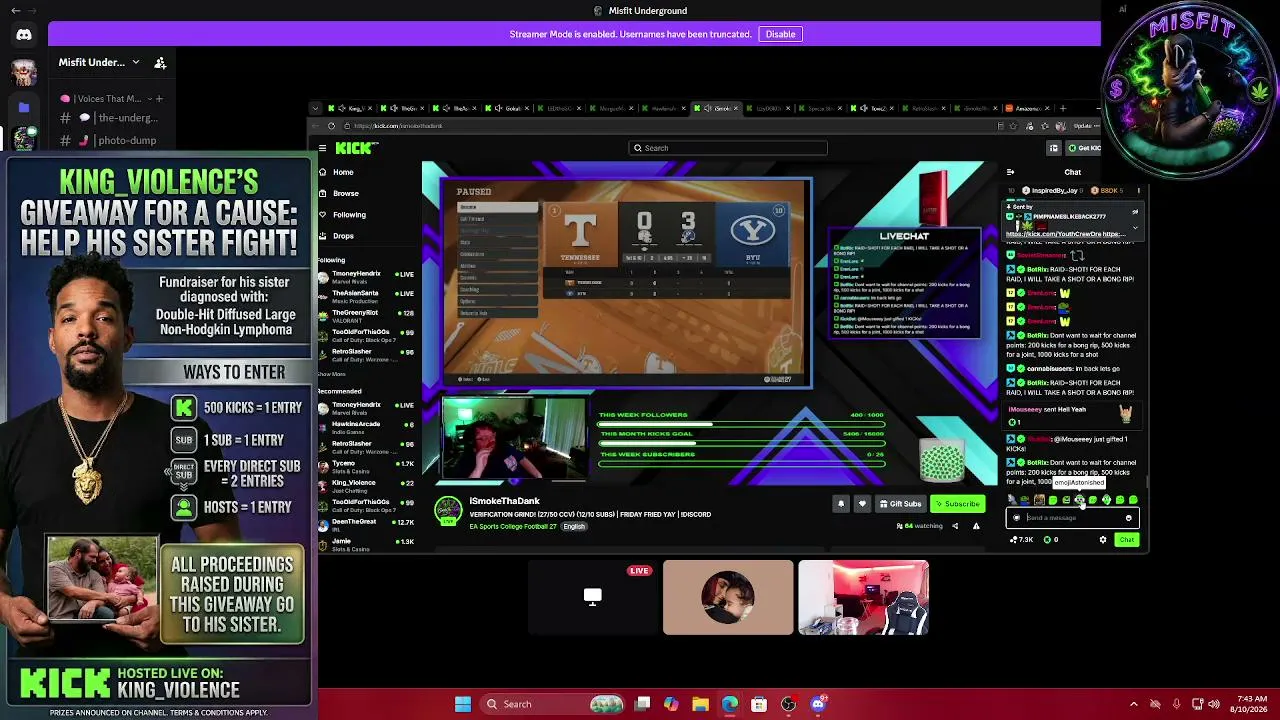This screenshot has width=1280, height=720.
Task: Click the Gift Subs button
Action: [x=900, y=504]
